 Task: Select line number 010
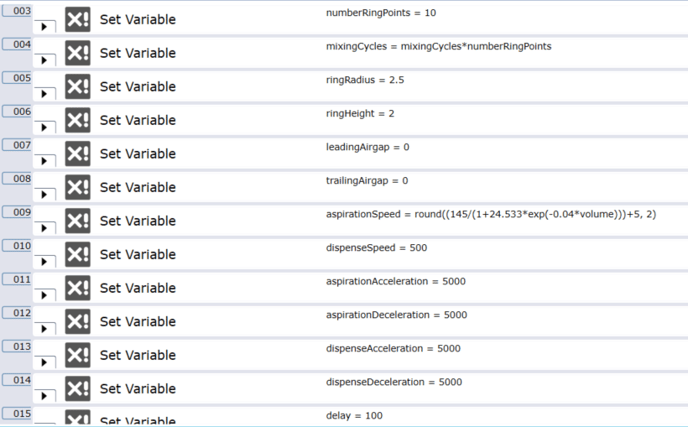click(x=17, y=245)
